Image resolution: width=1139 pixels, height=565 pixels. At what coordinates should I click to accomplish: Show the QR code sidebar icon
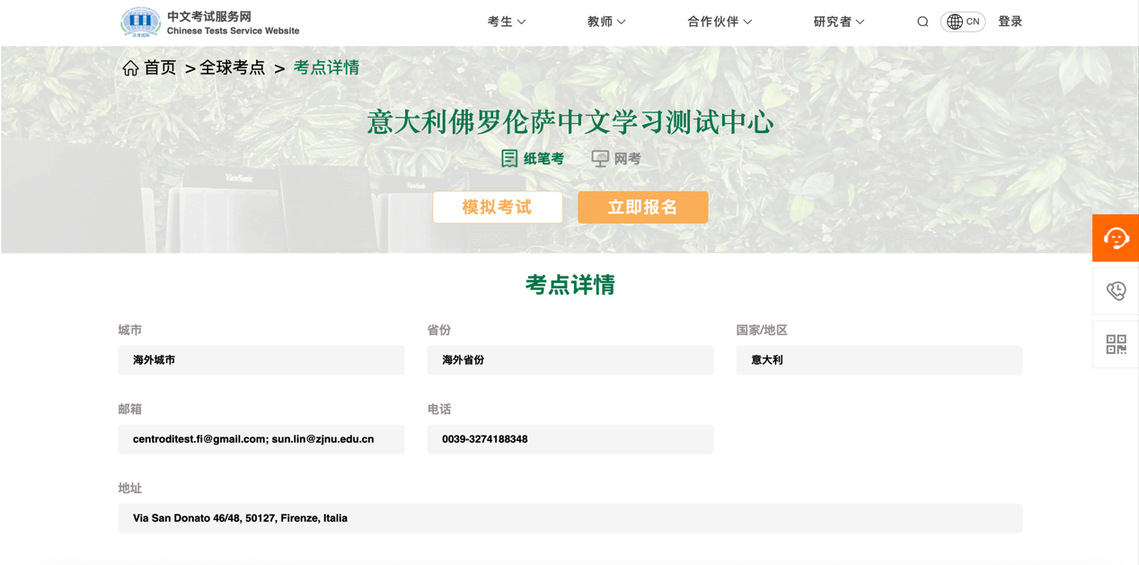point(1115,345)
